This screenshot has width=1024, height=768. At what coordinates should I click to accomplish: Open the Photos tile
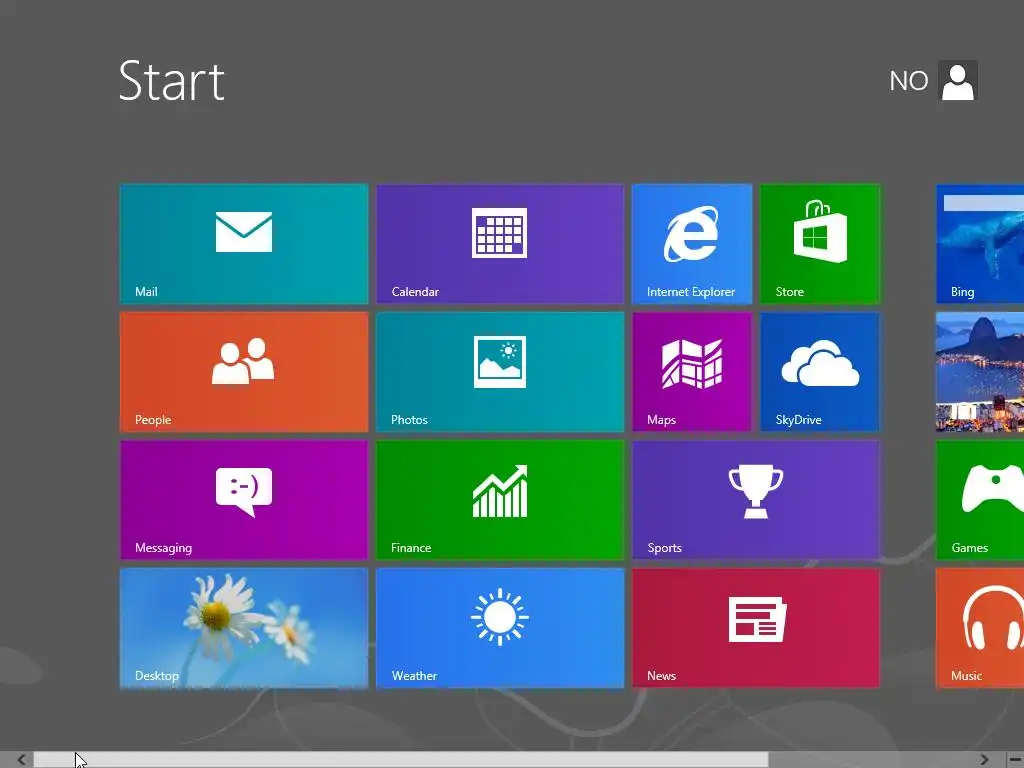click(x=500, y=372)
